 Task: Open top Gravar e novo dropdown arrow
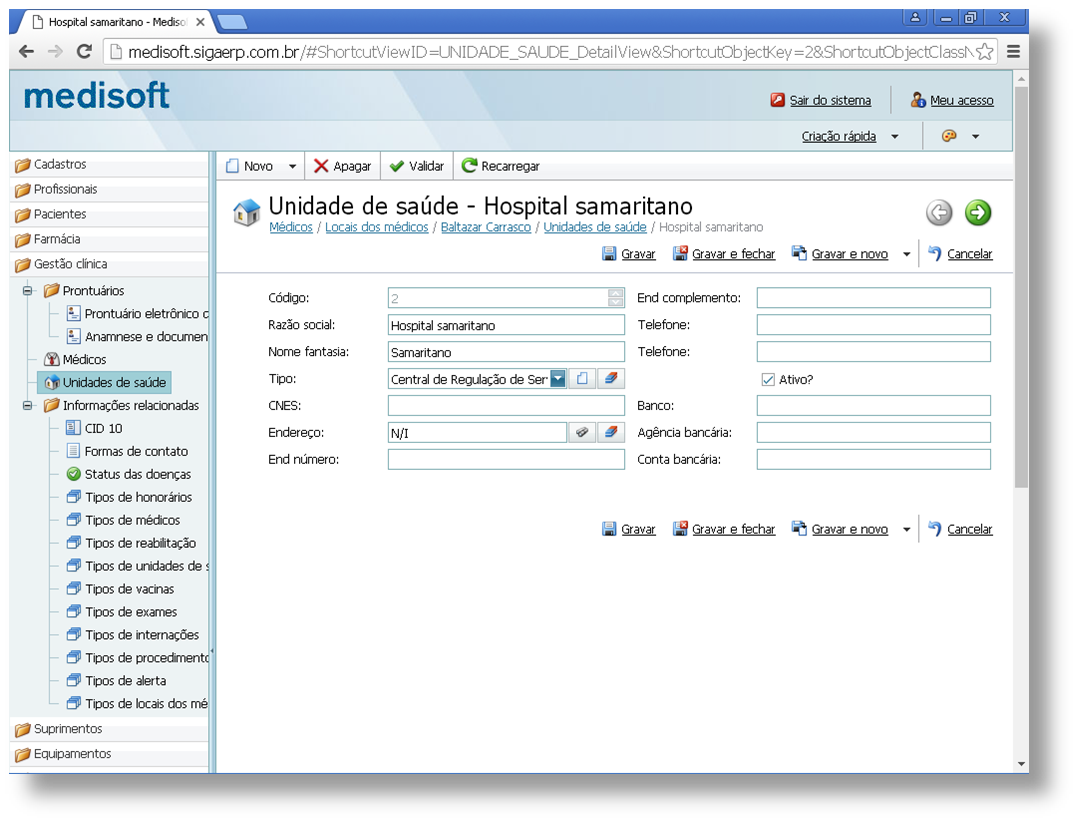[906, 254]
